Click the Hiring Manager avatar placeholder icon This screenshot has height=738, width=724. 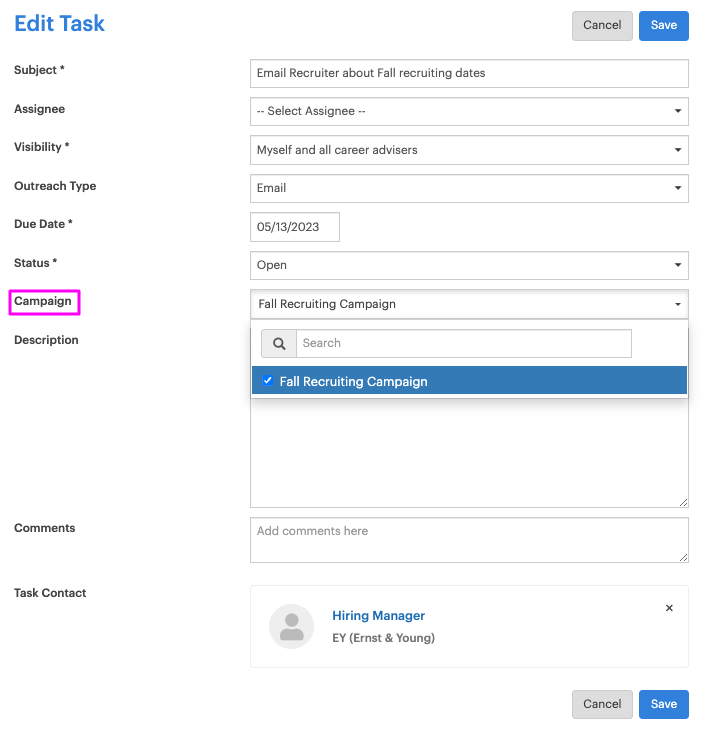[x=291, y=626]
